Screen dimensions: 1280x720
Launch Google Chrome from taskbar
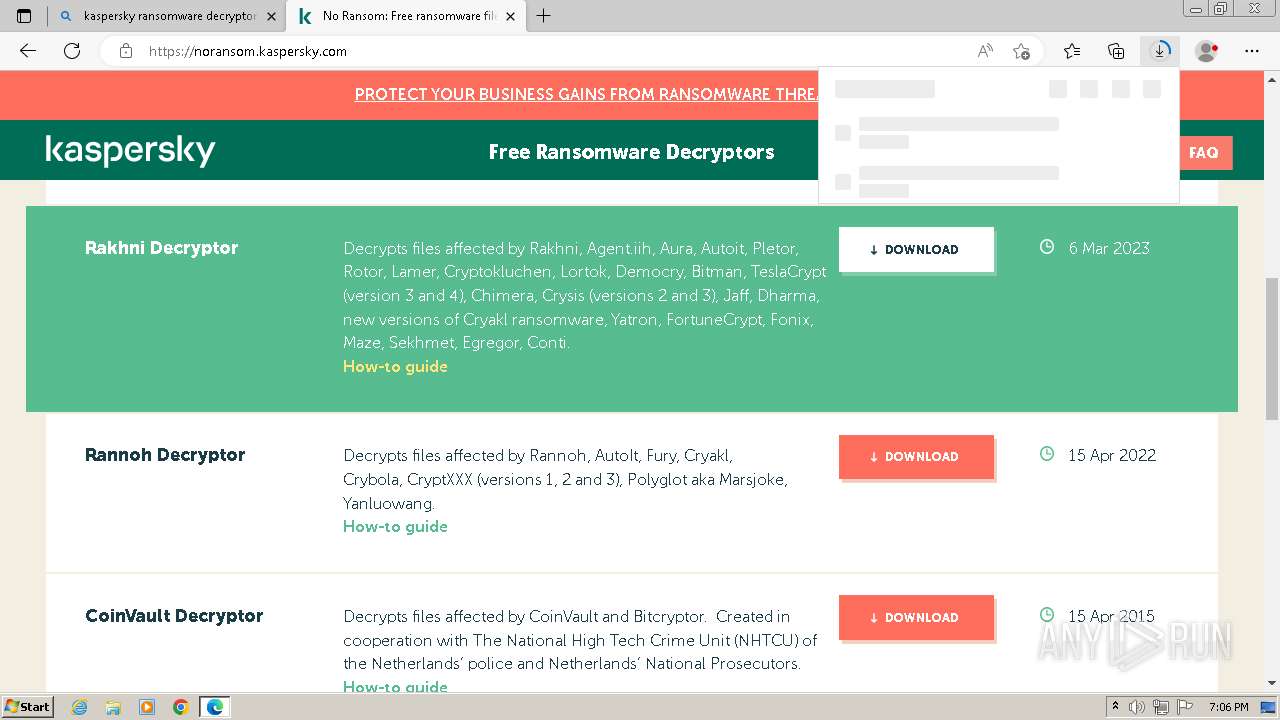180,707
